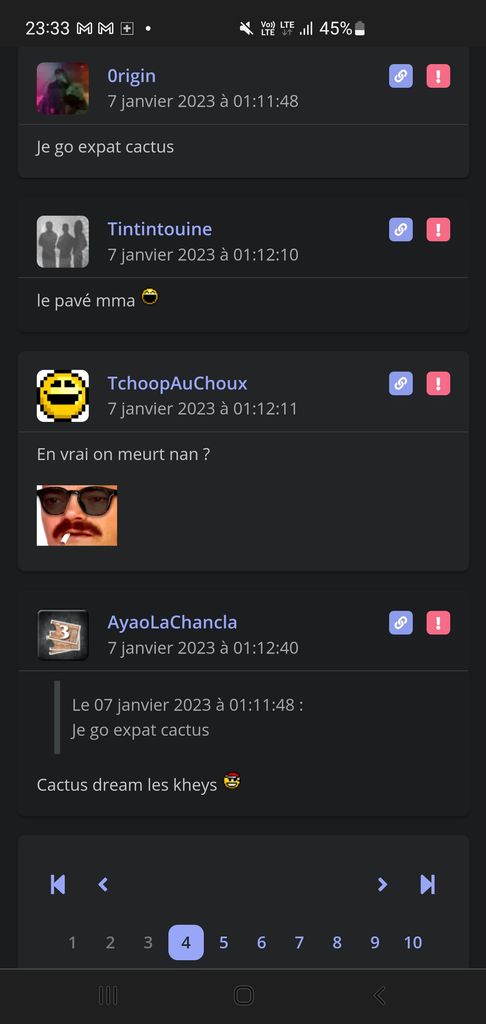Report AyaoLaChancla's post

tap(438, 623)
